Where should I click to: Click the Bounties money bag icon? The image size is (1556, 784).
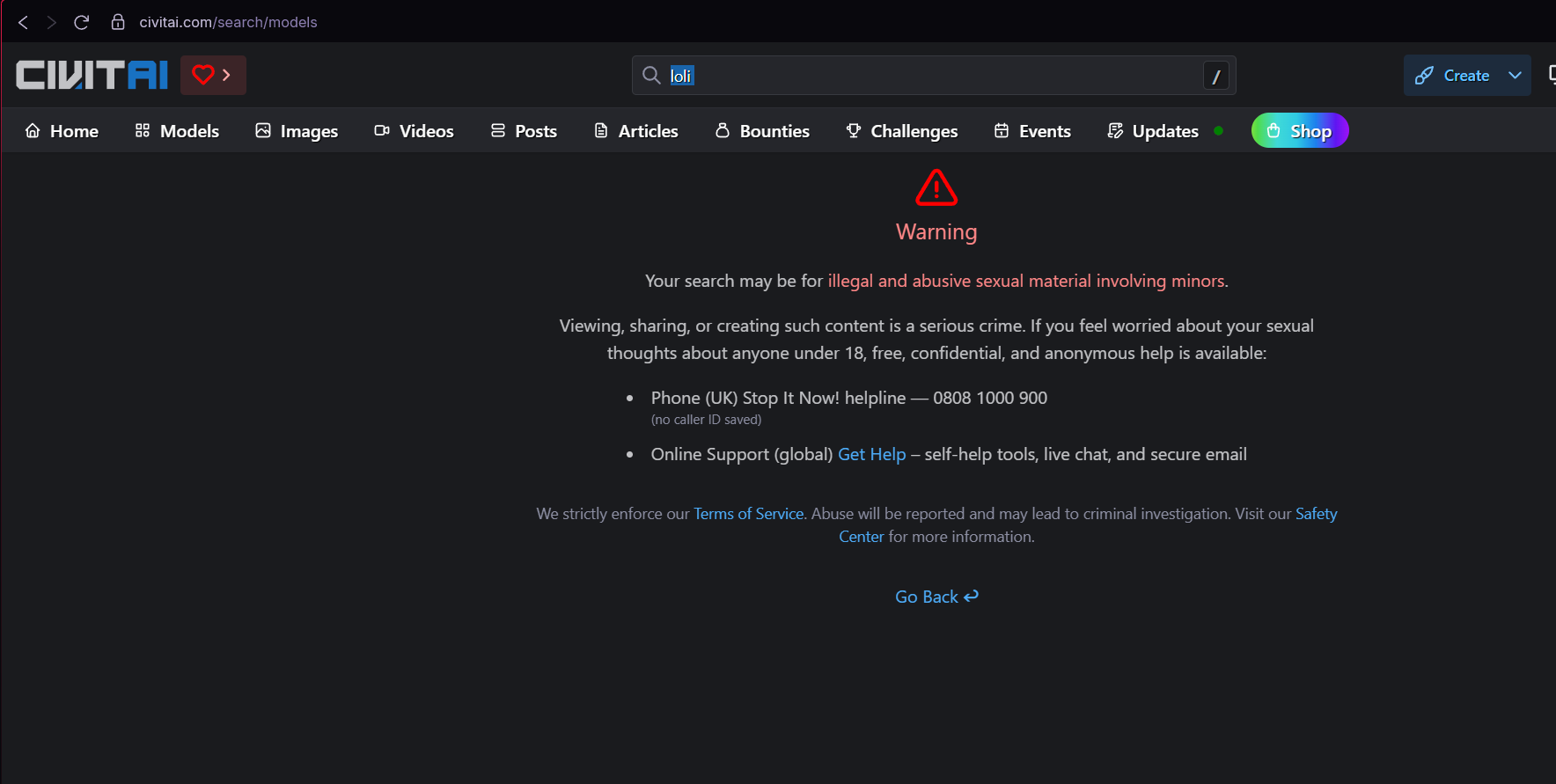click(x=723, y=131)
